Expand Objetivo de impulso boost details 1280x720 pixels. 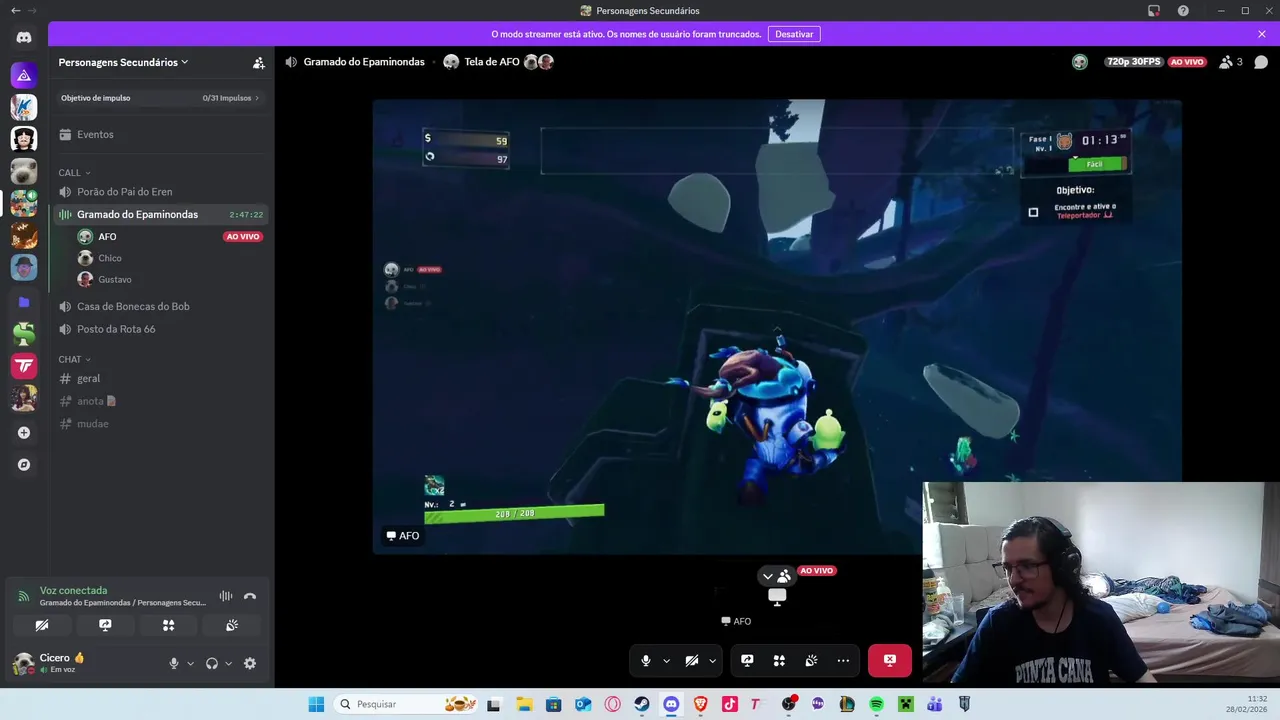(160, 98)
